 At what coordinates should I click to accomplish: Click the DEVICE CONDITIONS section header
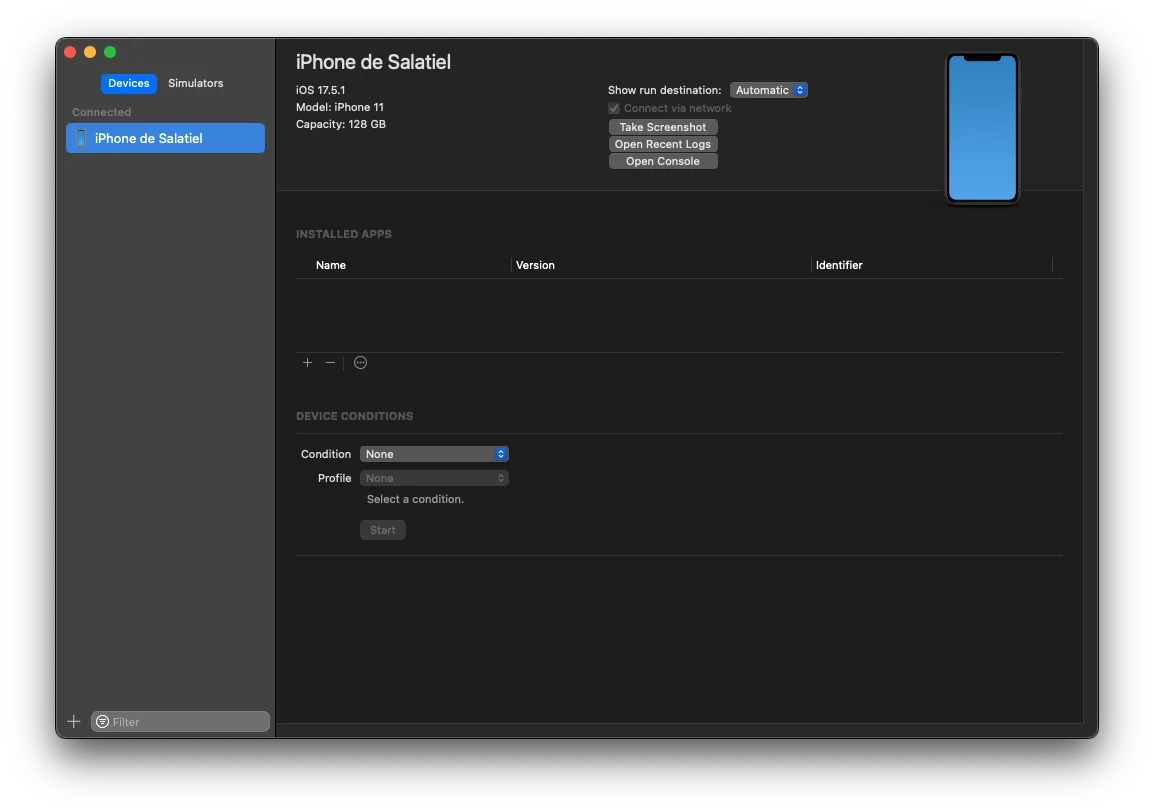tap(355, 416)
